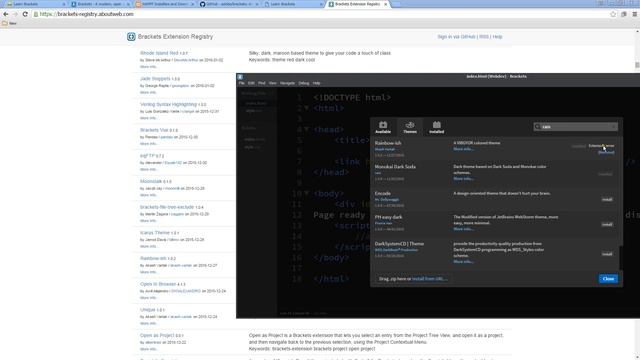640x360 pixels.
Task: Click the Extension Manager search field
Action: coord(576,127)
